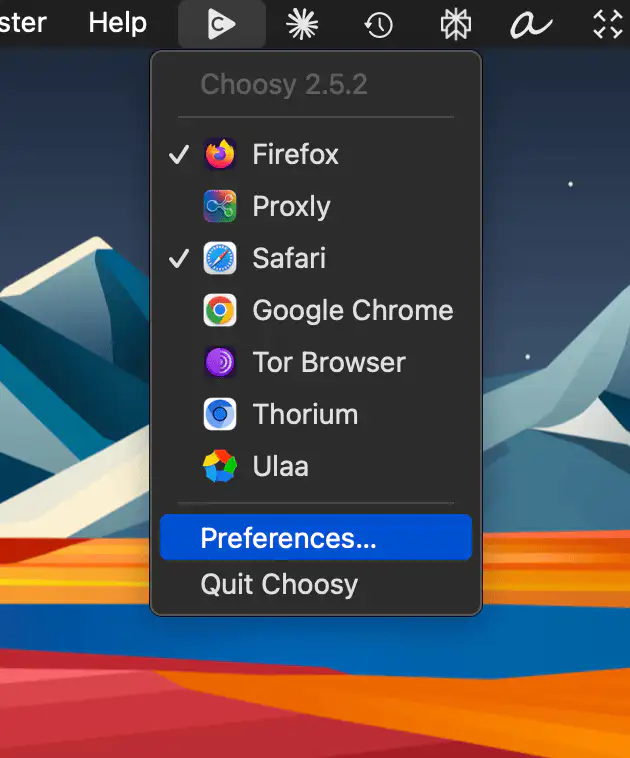This screenshot has height=758, width=630.
Task: Choose Quit Choosy
Action: pyautogui.click(x=279, y=585)
